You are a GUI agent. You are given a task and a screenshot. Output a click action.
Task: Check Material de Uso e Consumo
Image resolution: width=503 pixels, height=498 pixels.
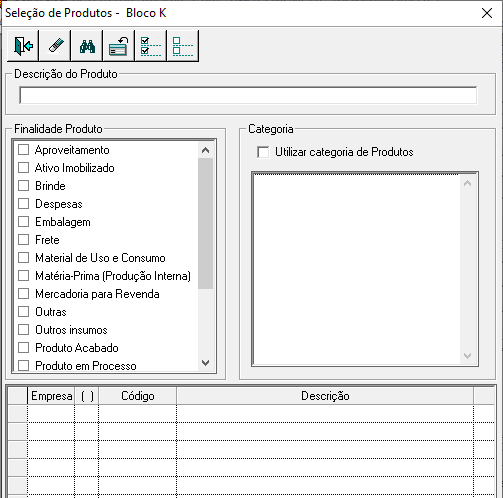(x=23, y=258)
